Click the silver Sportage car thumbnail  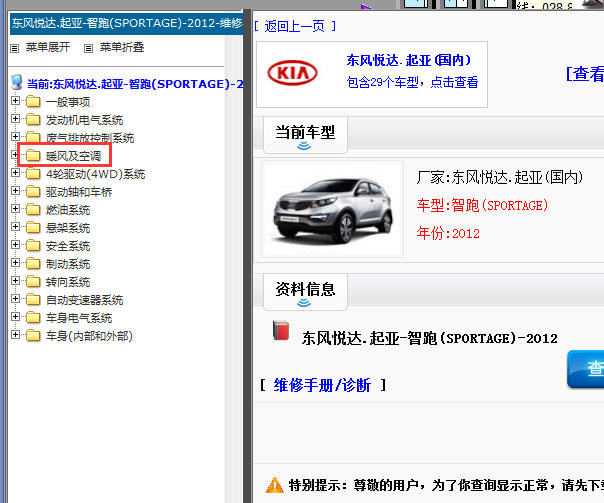[x=332, y=209]
